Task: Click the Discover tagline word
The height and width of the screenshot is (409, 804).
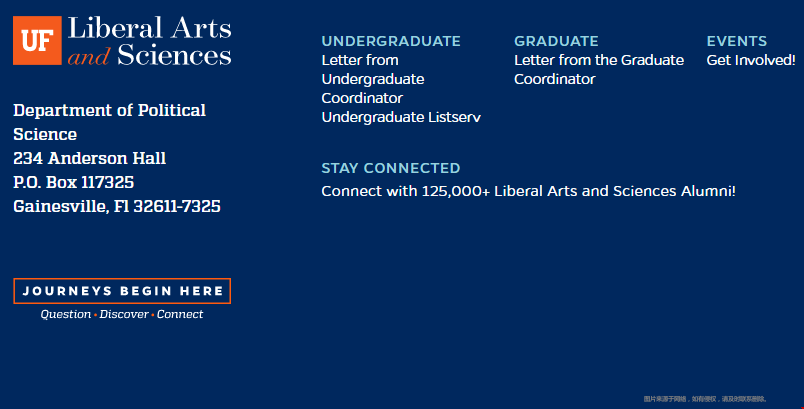Action: (124, 315)
